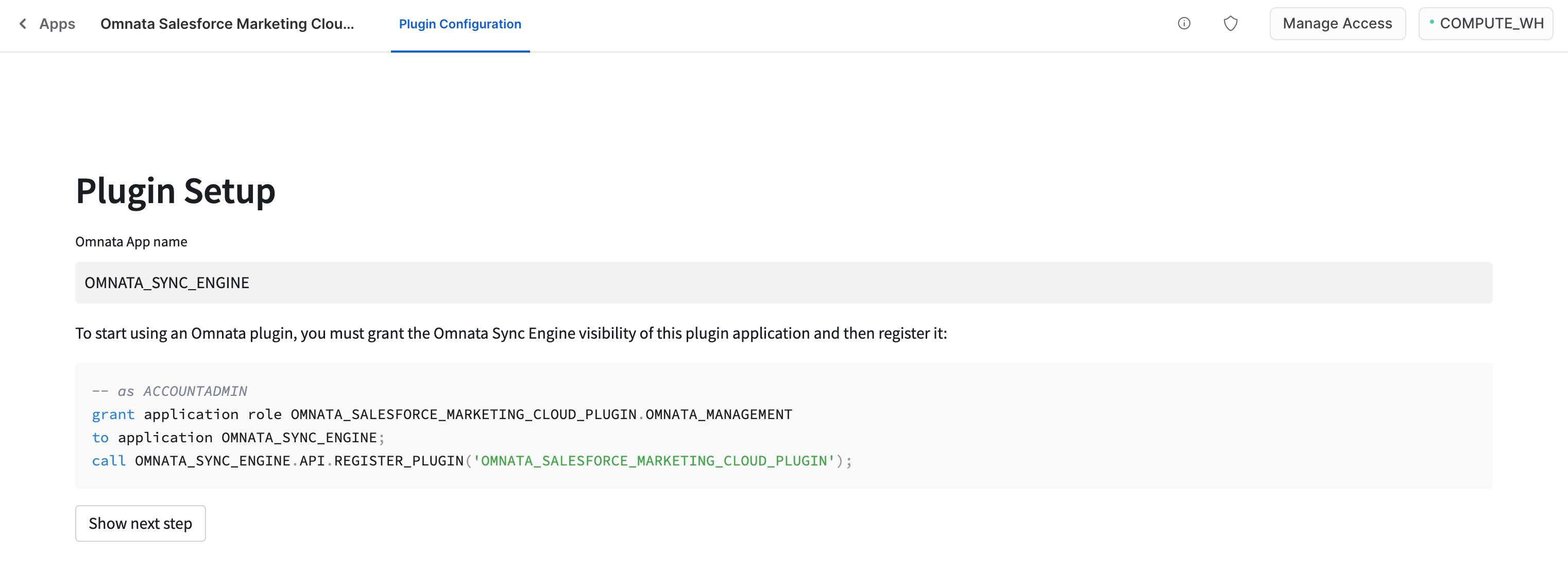Click the Omnata App name label
The width and height of the screenshot is (1568, 566).
131,242
